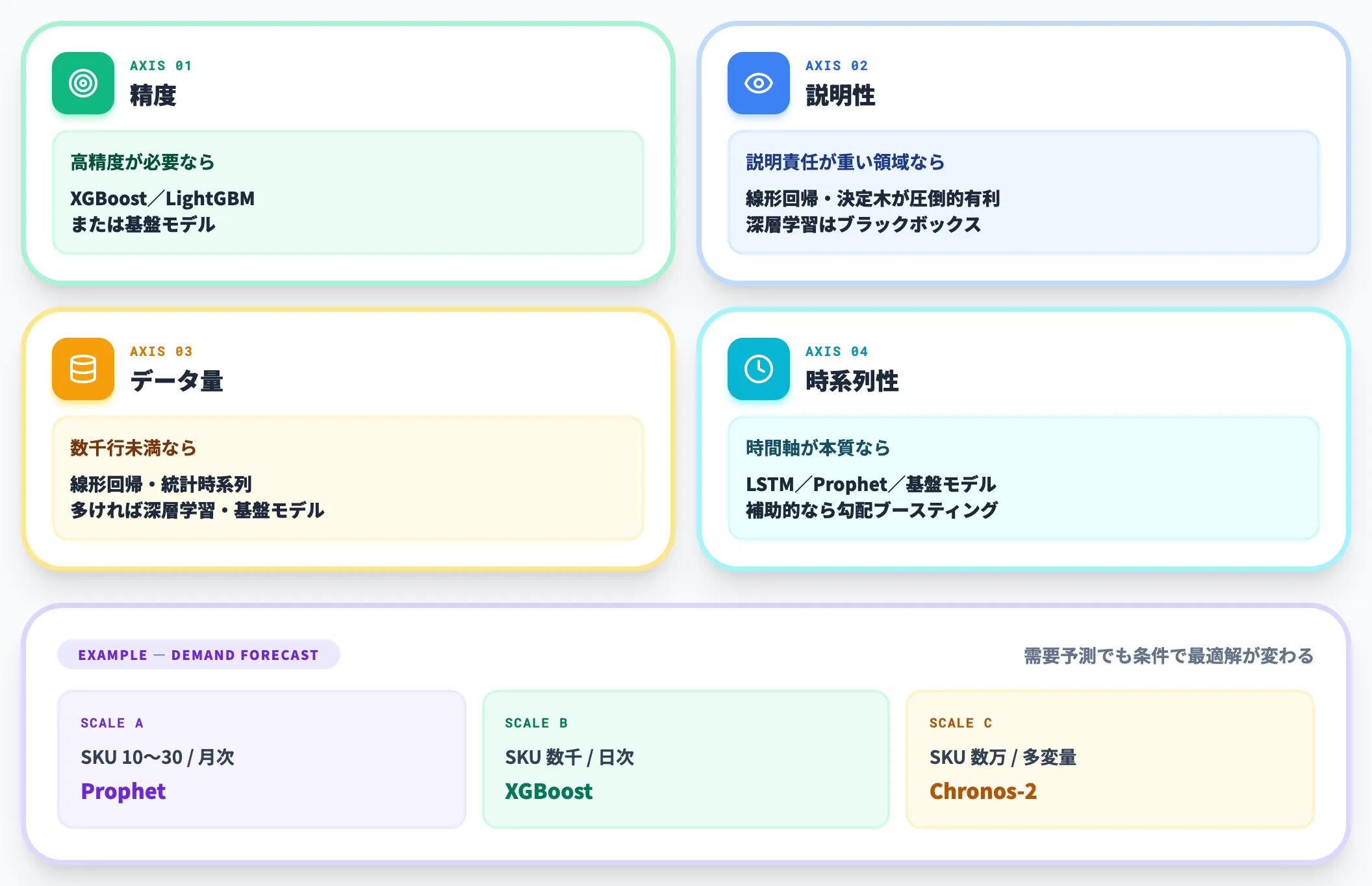Click the SCALE C label
1372x886 pixels.
click(961, 723)
